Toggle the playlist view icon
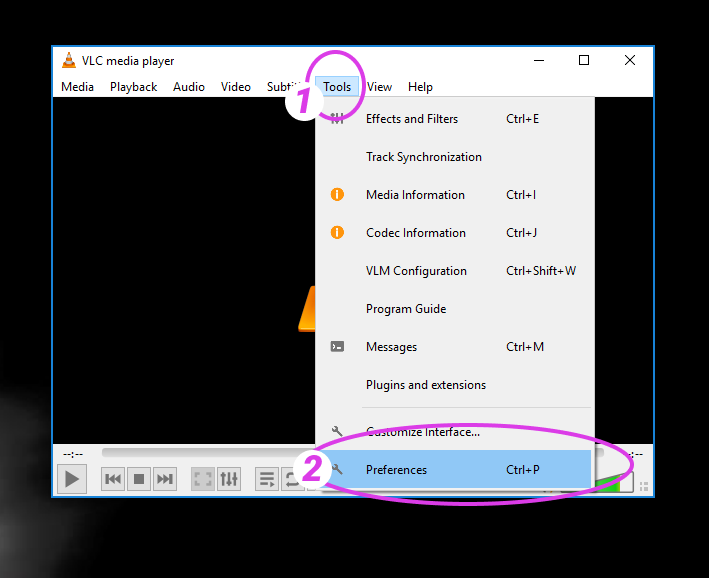 (x=267, y=480)
